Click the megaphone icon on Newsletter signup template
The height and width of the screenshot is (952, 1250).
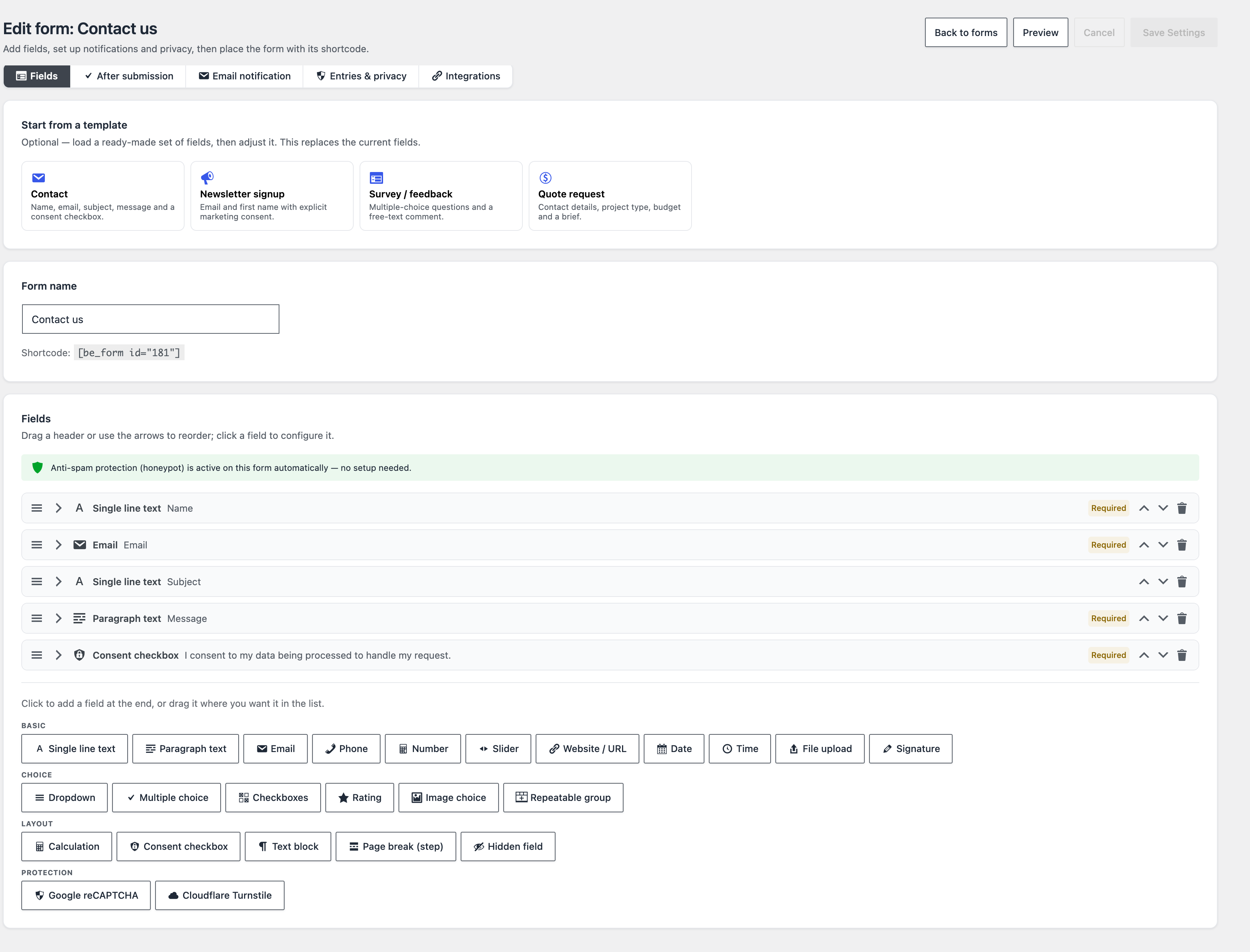pyautogui.click(x=207, y=178)
